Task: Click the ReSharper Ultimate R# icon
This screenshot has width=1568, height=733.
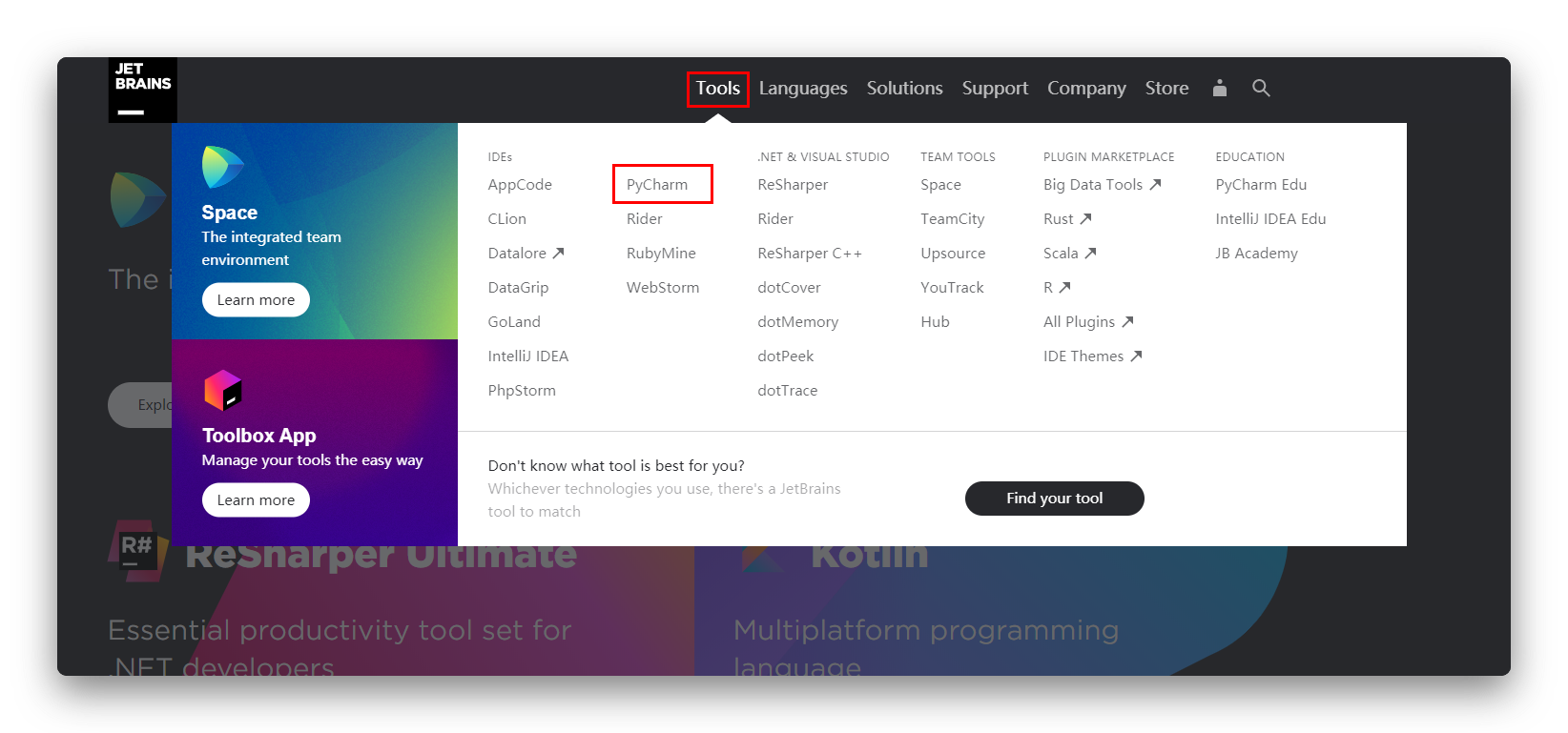Action: pos(136,550)
